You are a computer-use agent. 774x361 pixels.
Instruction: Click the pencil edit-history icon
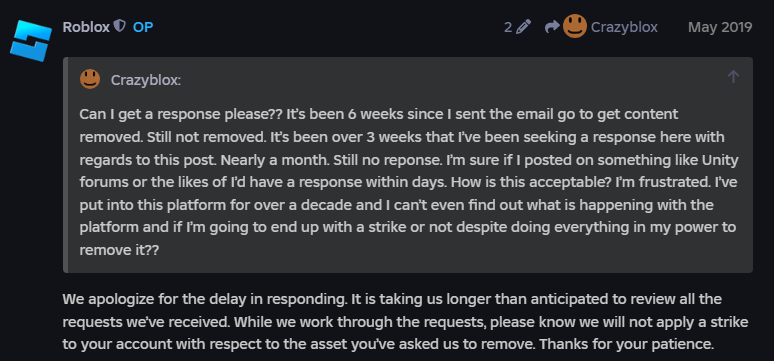(523, 27)
